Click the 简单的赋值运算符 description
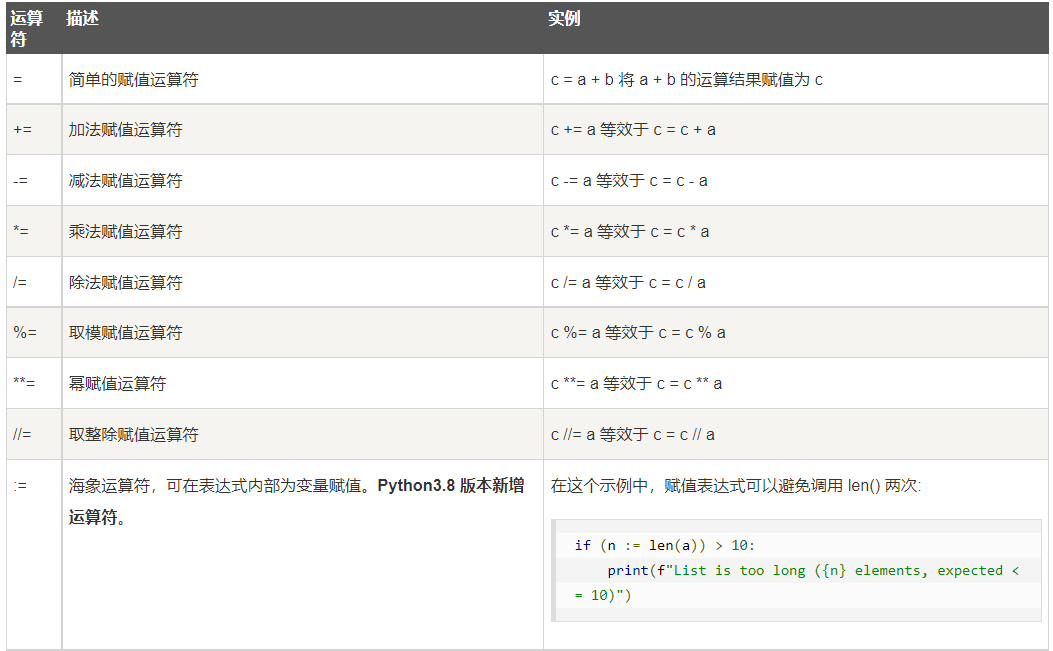Viewport: 1053px width, 651px height. [x=133, y=79]
